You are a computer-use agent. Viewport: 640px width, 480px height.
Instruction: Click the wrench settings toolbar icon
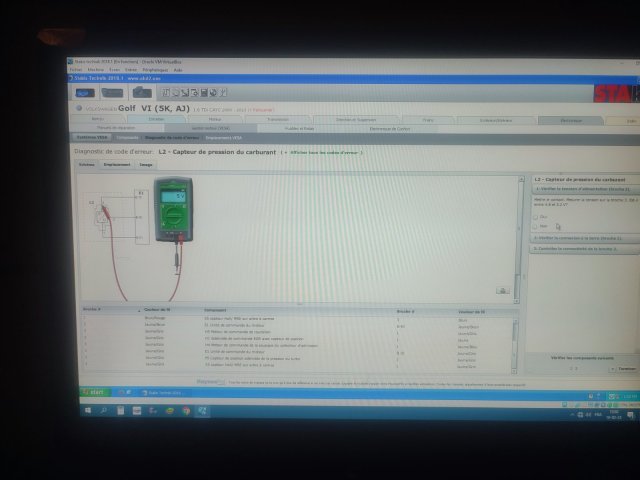pos(223,93)
